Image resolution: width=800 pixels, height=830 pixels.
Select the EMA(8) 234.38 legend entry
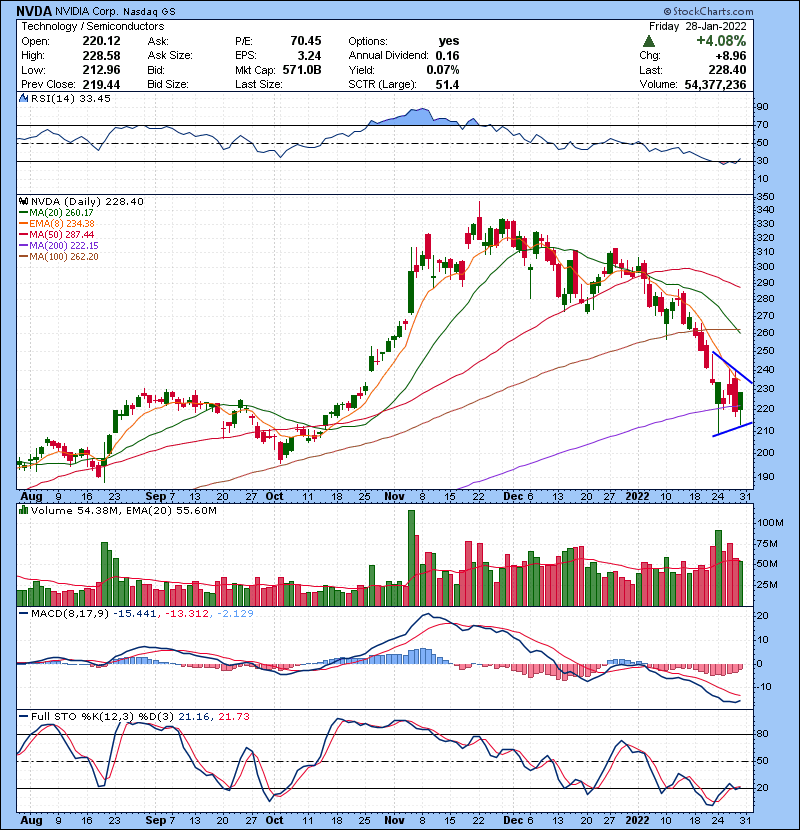coord(57,223)
